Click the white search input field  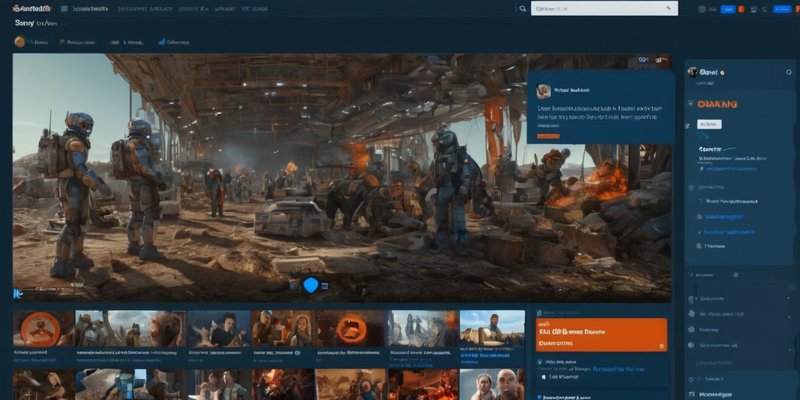click(604, 9)
